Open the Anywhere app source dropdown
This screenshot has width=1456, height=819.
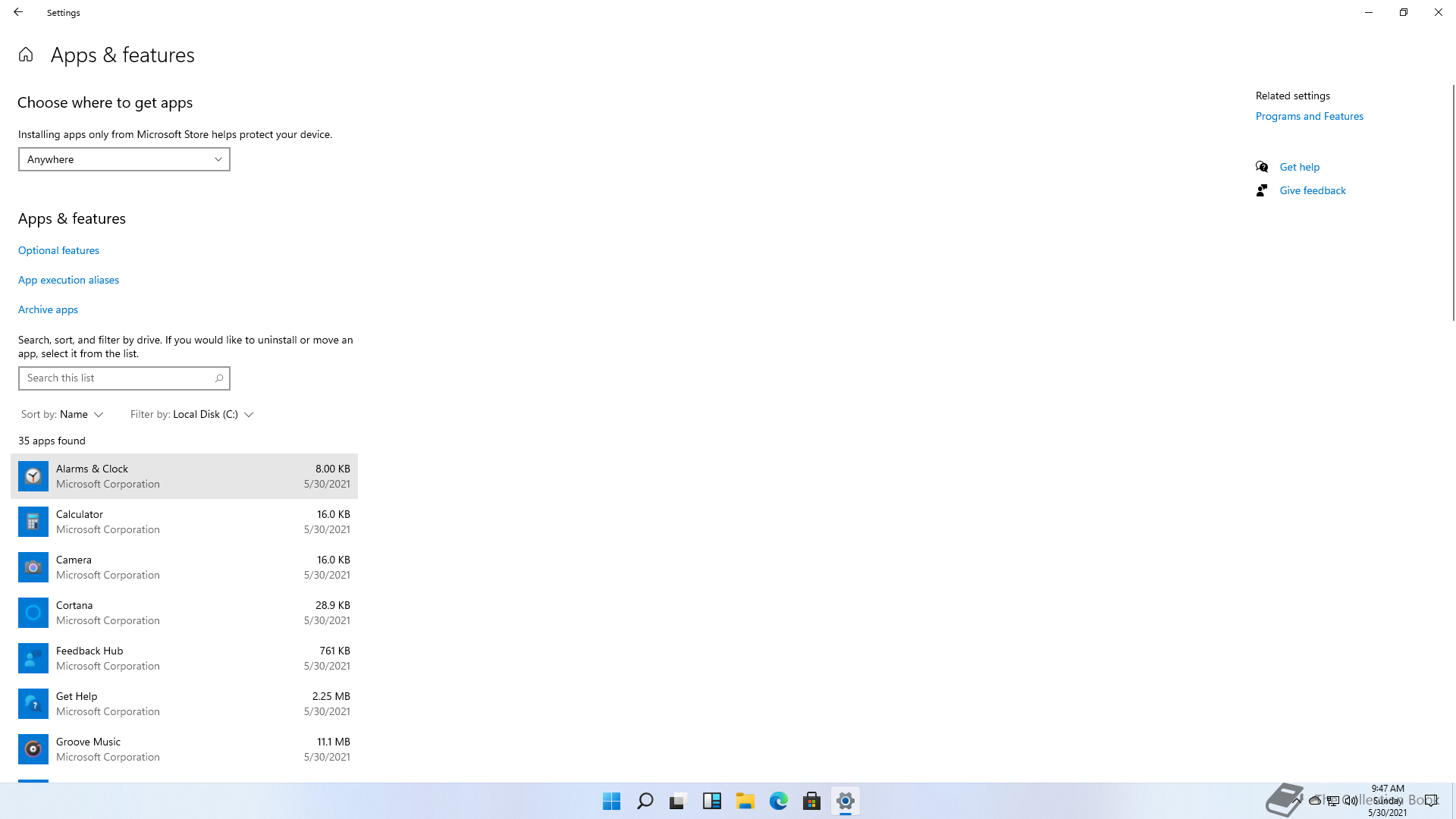(124, 159)
